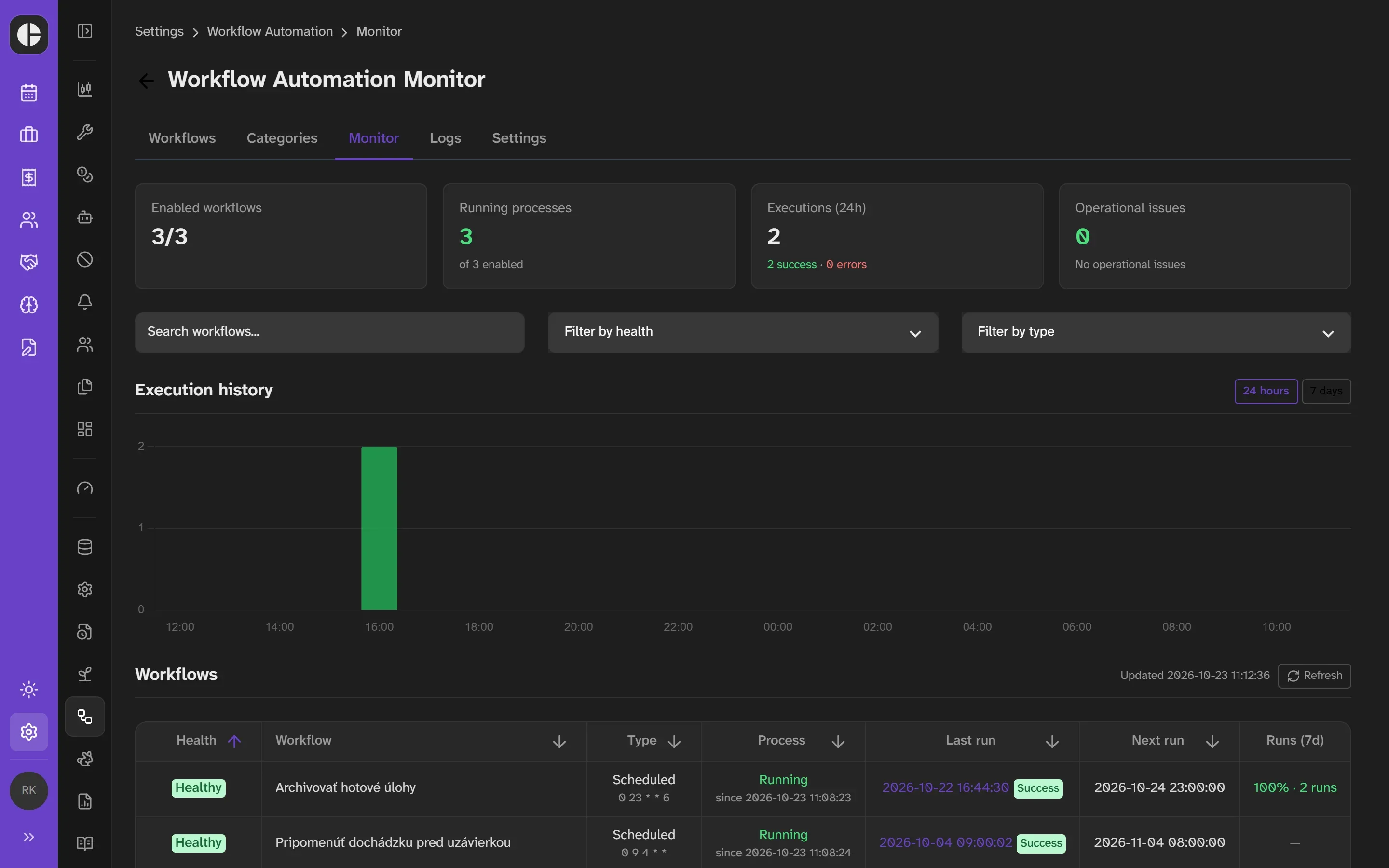
Task: Click the Refresh button
Action: 1314,676
